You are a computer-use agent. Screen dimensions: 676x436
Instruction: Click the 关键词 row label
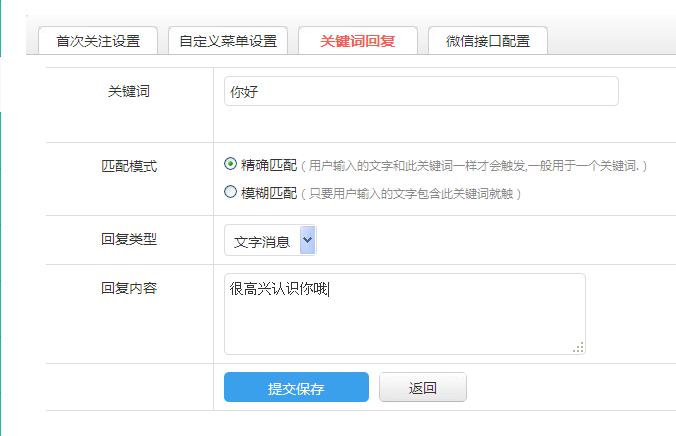(x=129, y=91)
